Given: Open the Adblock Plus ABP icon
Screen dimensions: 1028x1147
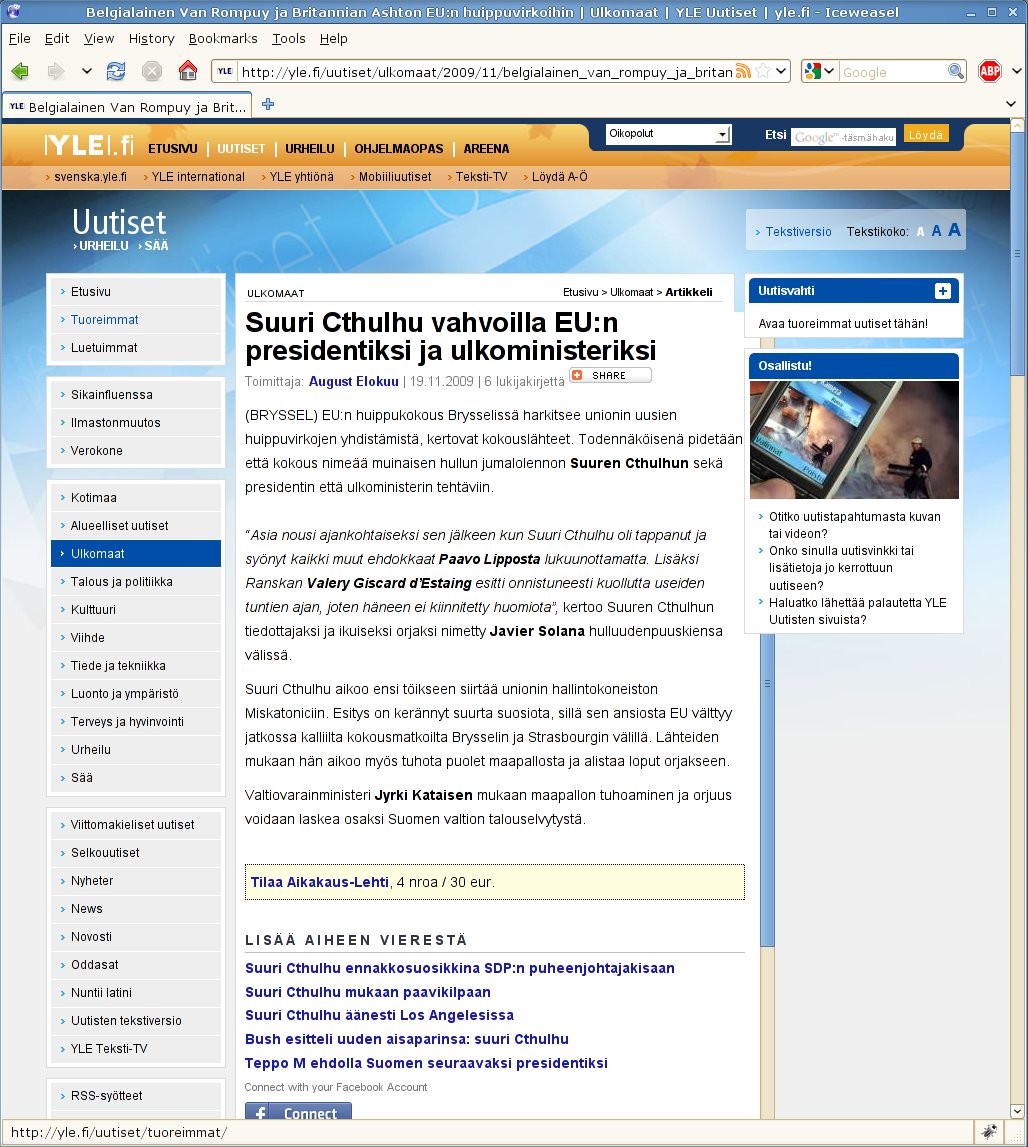Looking at the screenshot, I should [x=989, y=71].
